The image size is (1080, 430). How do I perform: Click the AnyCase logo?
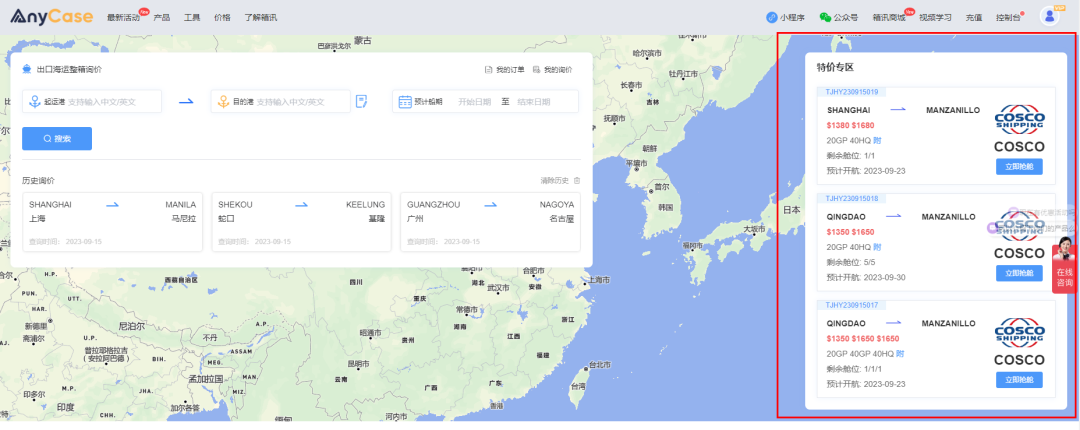click(51, 16)
